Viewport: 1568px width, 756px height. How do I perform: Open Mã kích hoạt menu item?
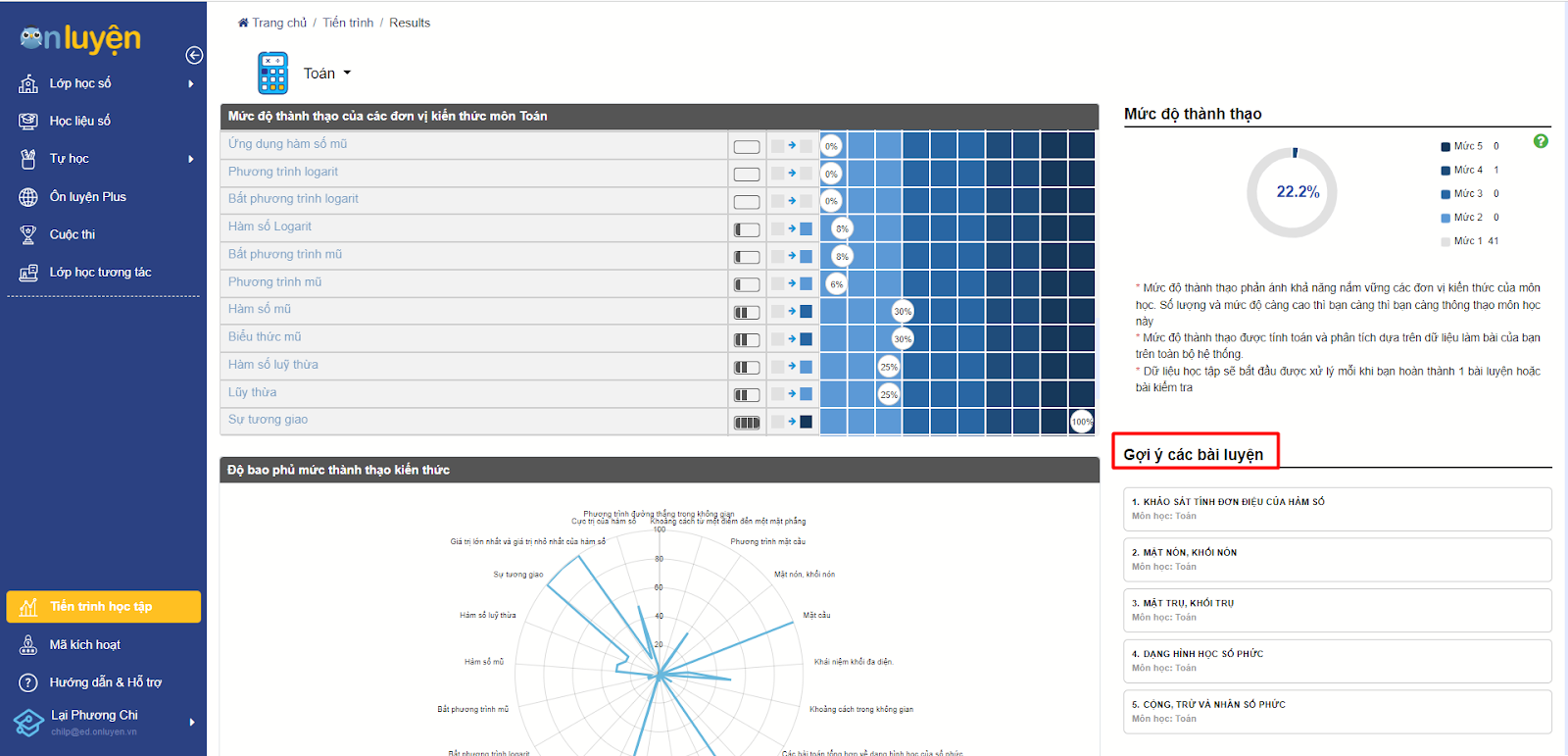click(103, 644)
